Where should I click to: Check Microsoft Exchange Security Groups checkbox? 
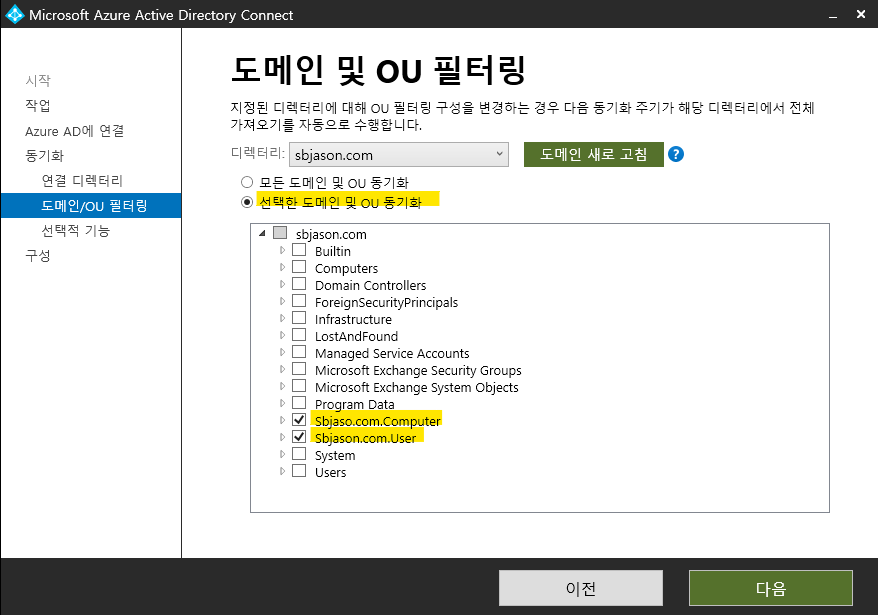(299, 369)
